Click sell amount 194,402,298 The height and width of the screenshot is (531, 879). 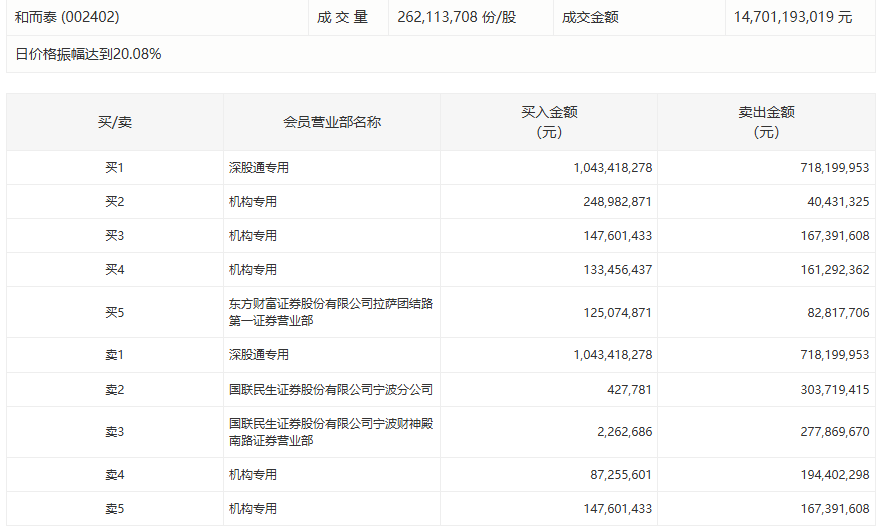[x=835, y=475]
